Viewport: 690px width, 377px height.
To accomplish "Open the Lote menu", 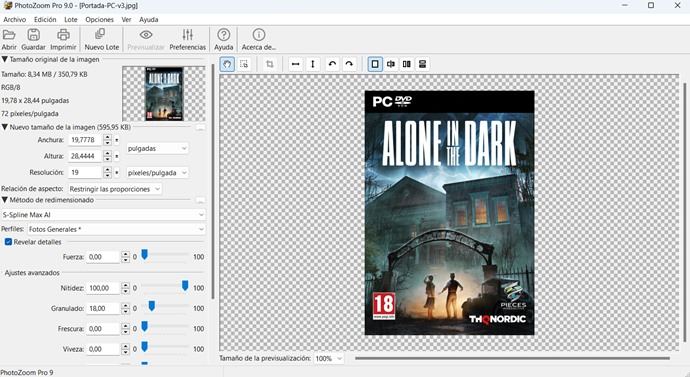I will click(70, 19).
